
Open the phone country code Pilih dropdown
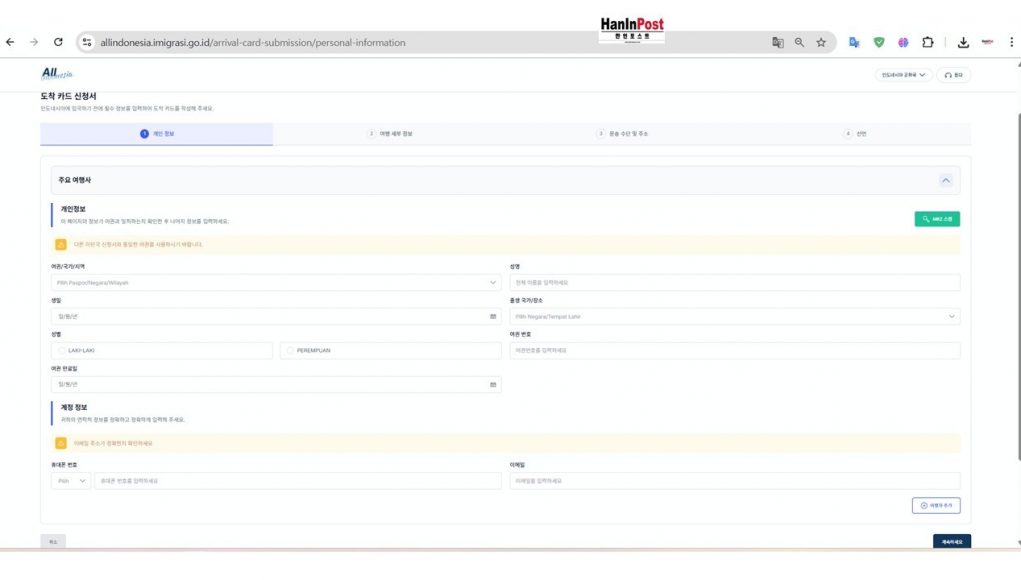pyautogui.click(x=70, y=481)
